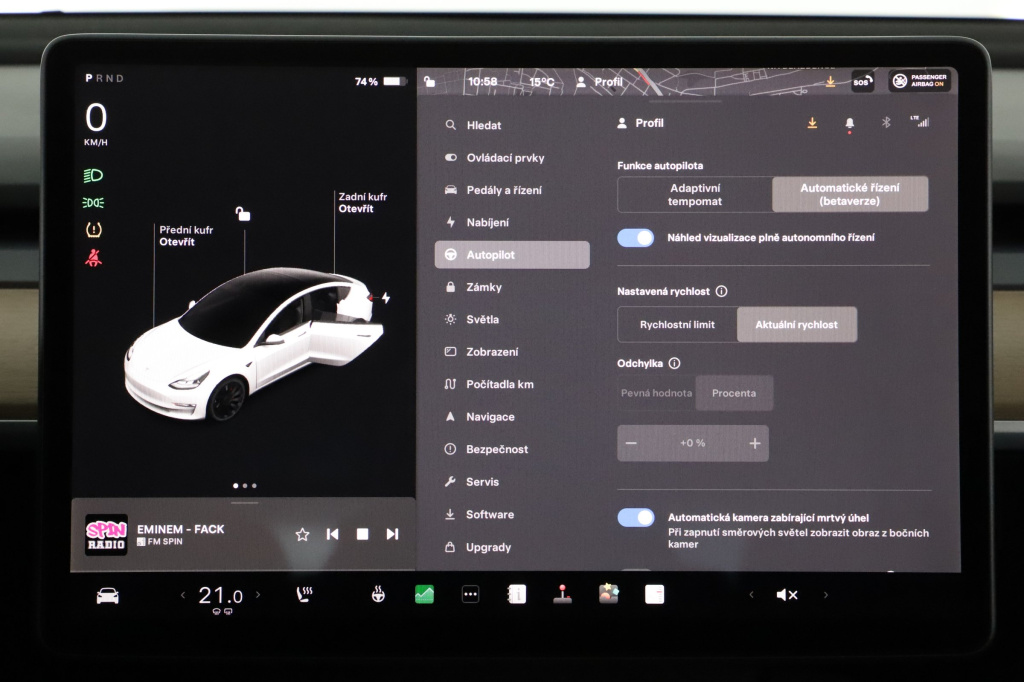
Task: Switch to Aktuální rychlost tab
Action: point(797,324)
